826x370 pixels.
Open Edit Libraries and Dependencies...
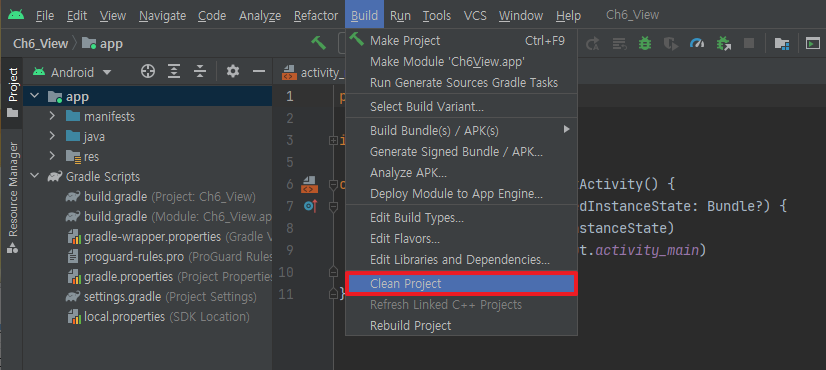[461, 260]
